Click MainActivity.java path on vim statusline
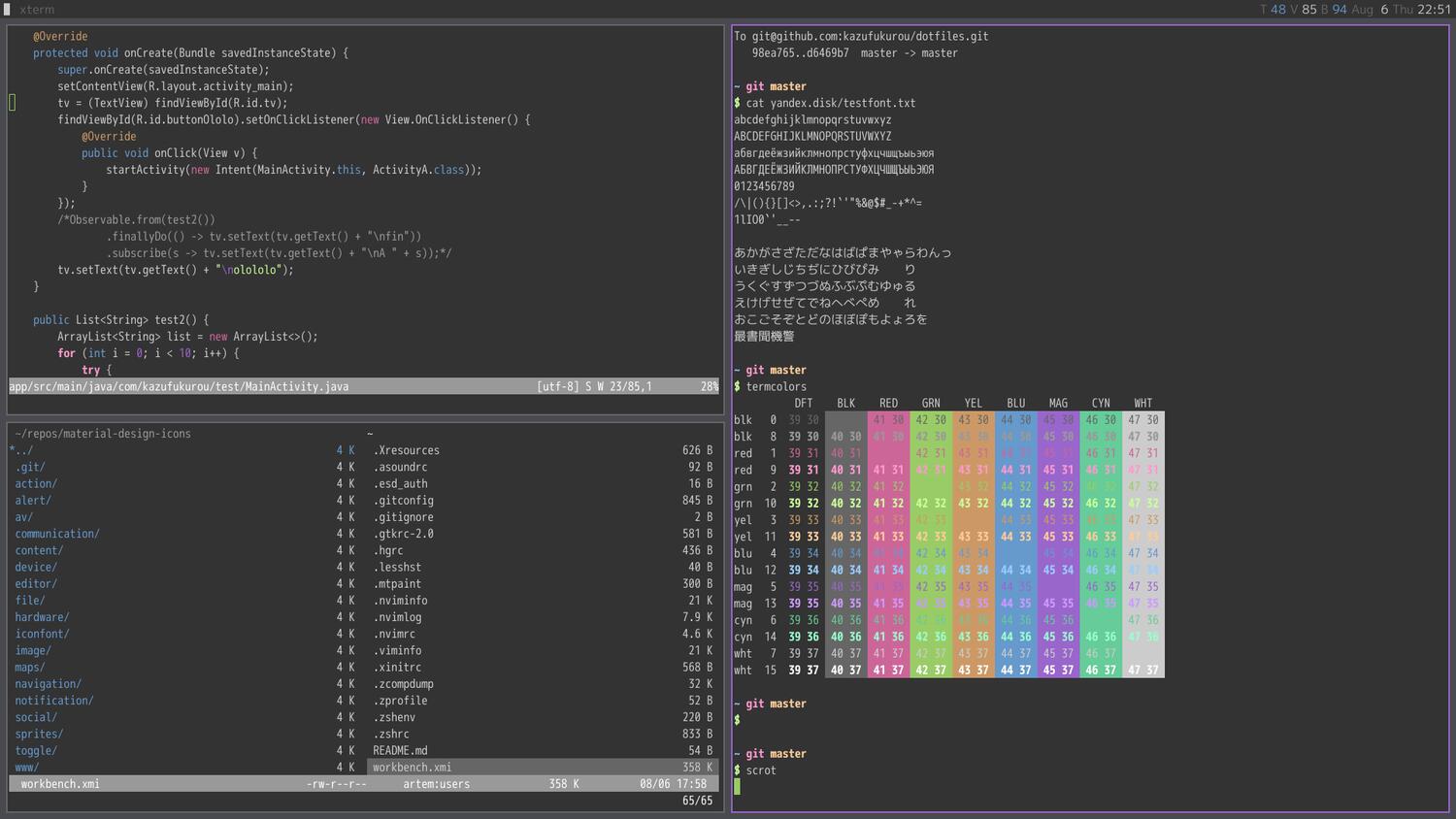The width and height of the screenshot is (1456, 819). pyautogui.click(x=178, y=385)
